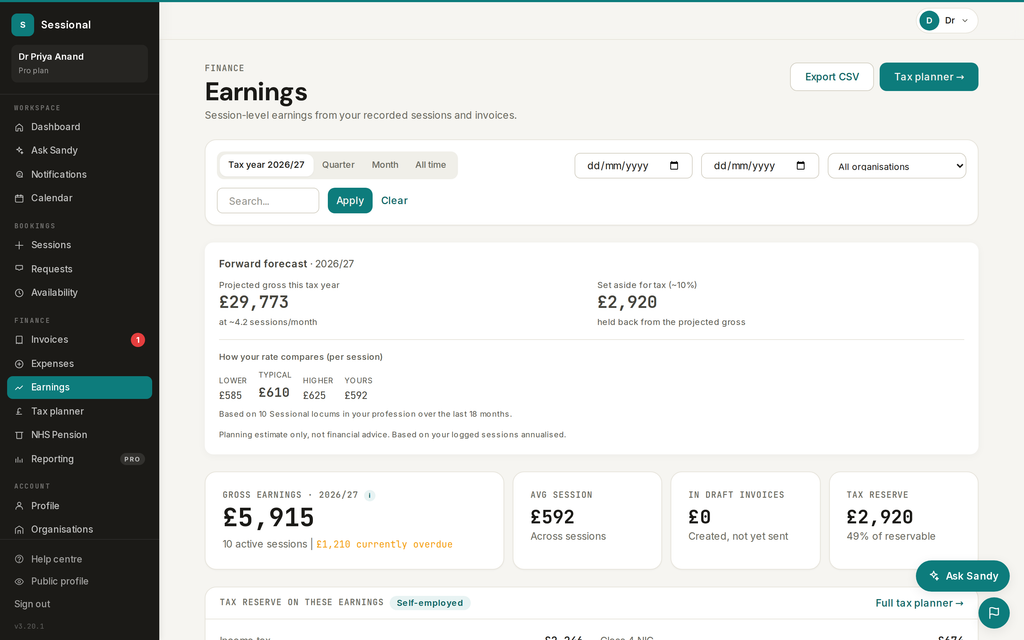
Task: Click the Help centre question icon
Action: [x=19, y=559]
